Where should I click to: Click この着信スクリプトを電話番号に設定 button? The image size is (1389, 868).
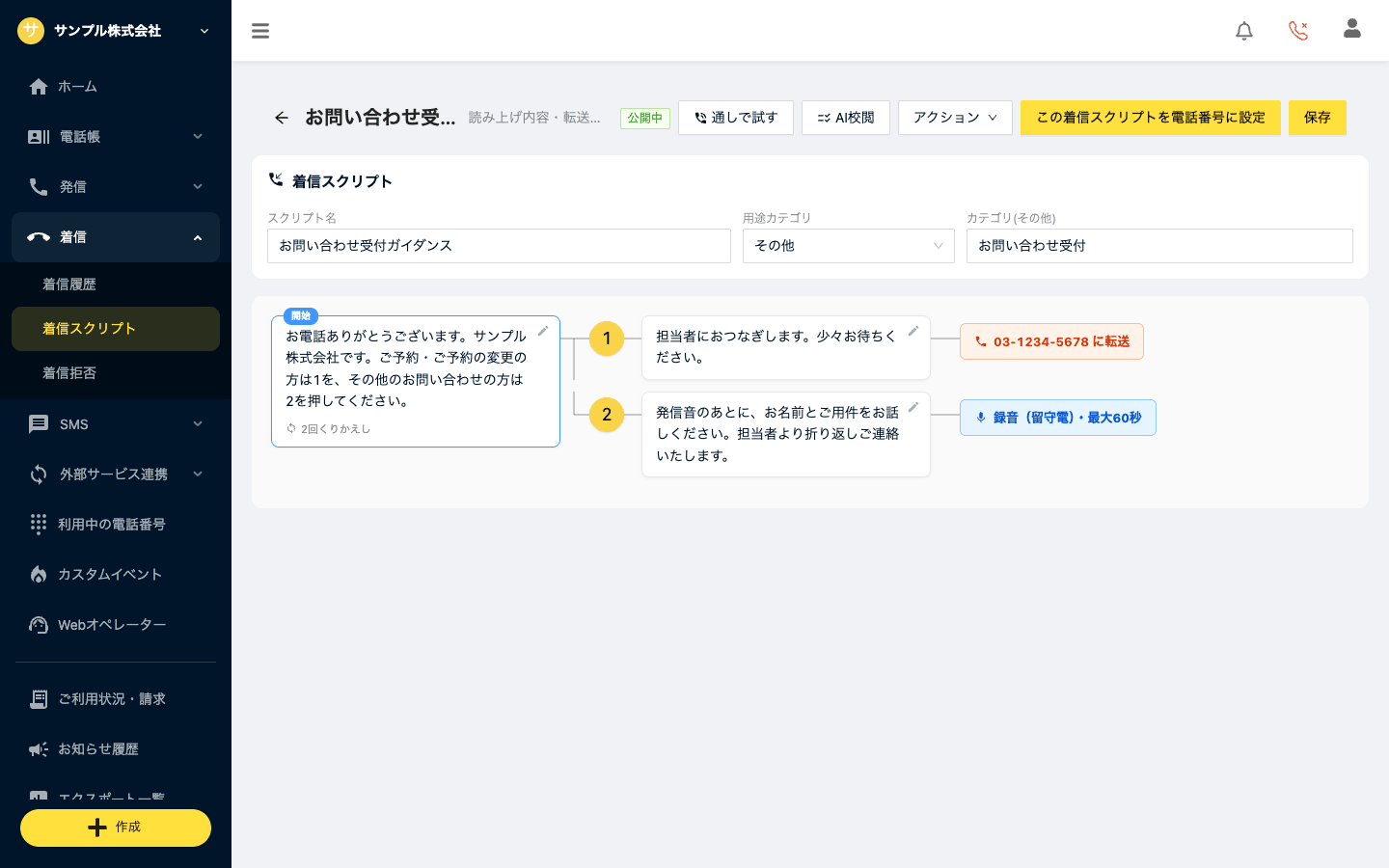(1151, 118)
